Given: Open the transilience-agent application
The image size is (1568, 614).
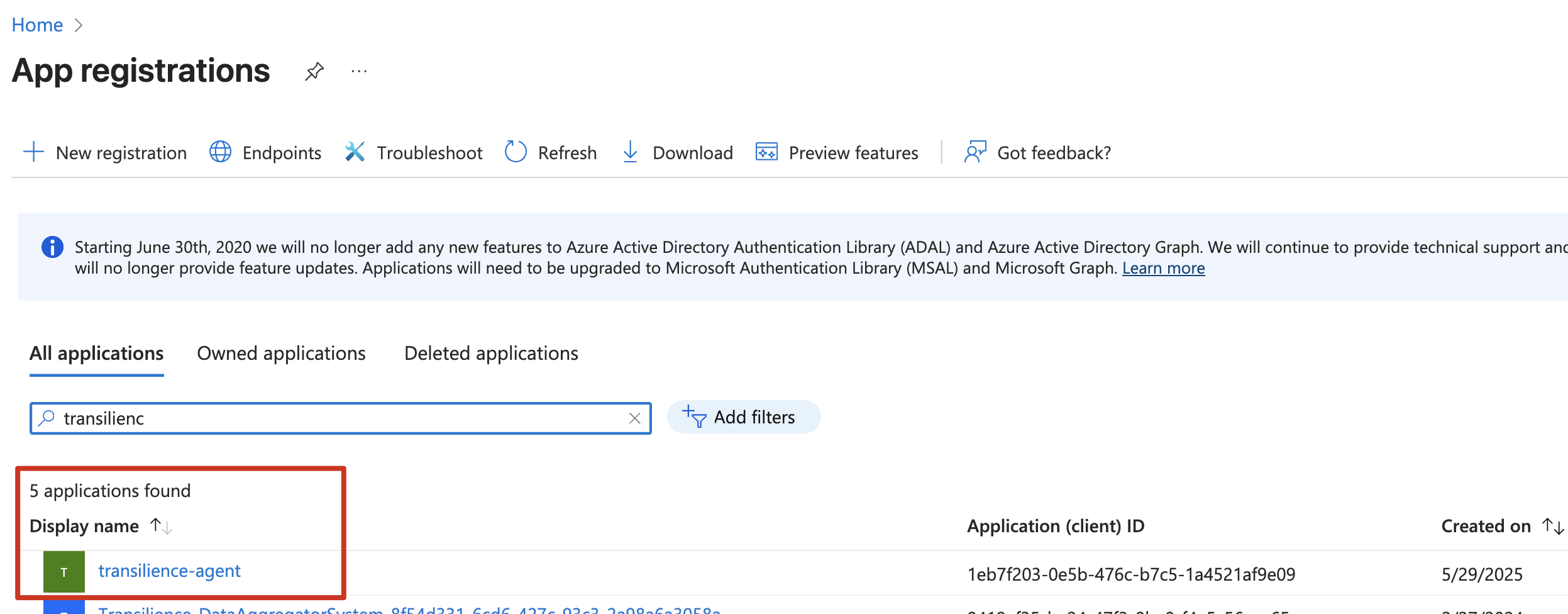Looking at the screenshot, I should [x=170, y=571].
